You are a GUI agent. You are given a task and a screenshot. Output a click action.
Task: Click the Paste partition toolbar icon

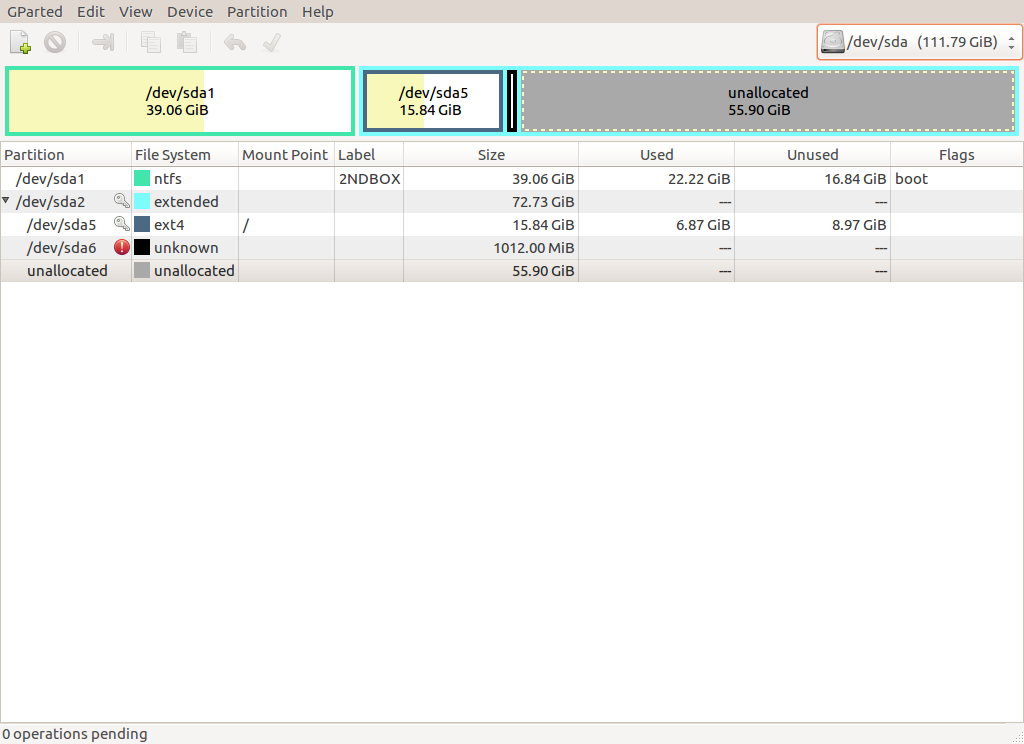coord(187,42)
